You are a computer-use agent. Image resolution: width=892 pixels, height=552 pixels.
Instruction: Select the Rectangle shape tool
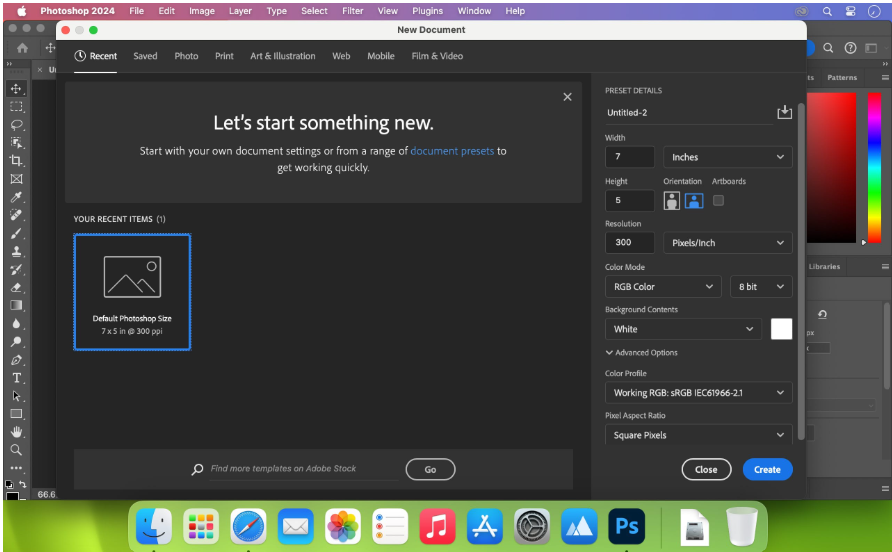click(16, 414)
